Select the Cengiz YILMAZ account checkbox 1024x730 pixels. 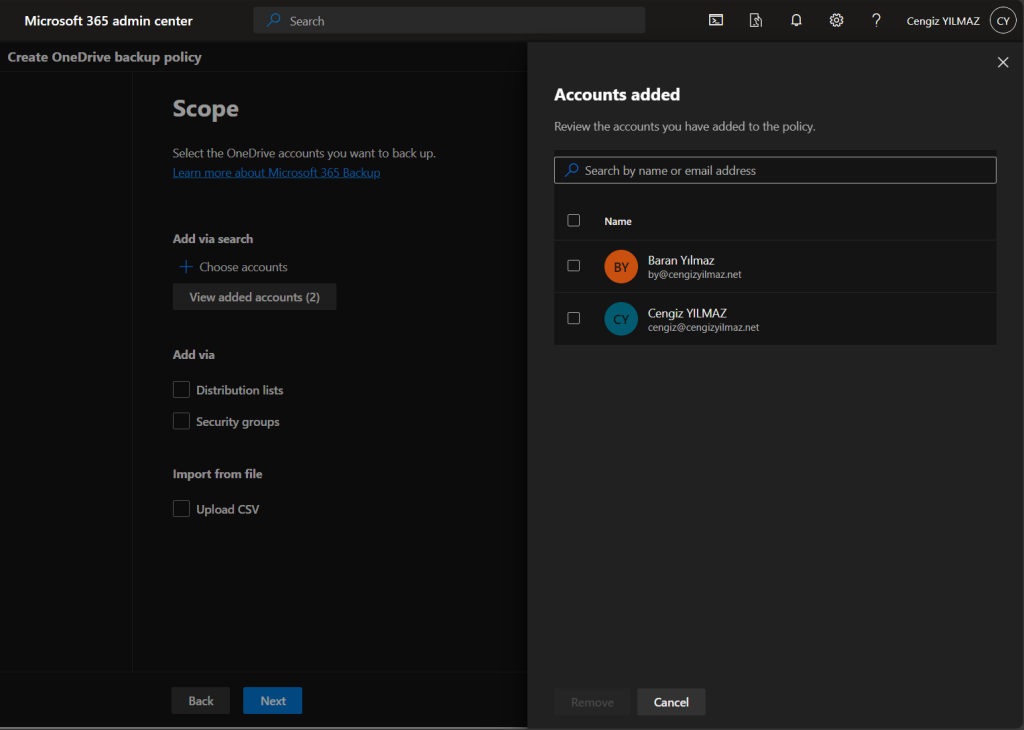point(574,318)
